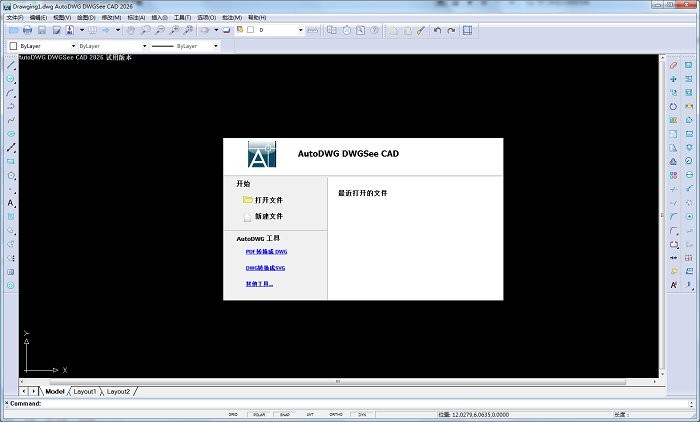
Task: Select the Line draw tool
Action: click(x=11, y=65)
